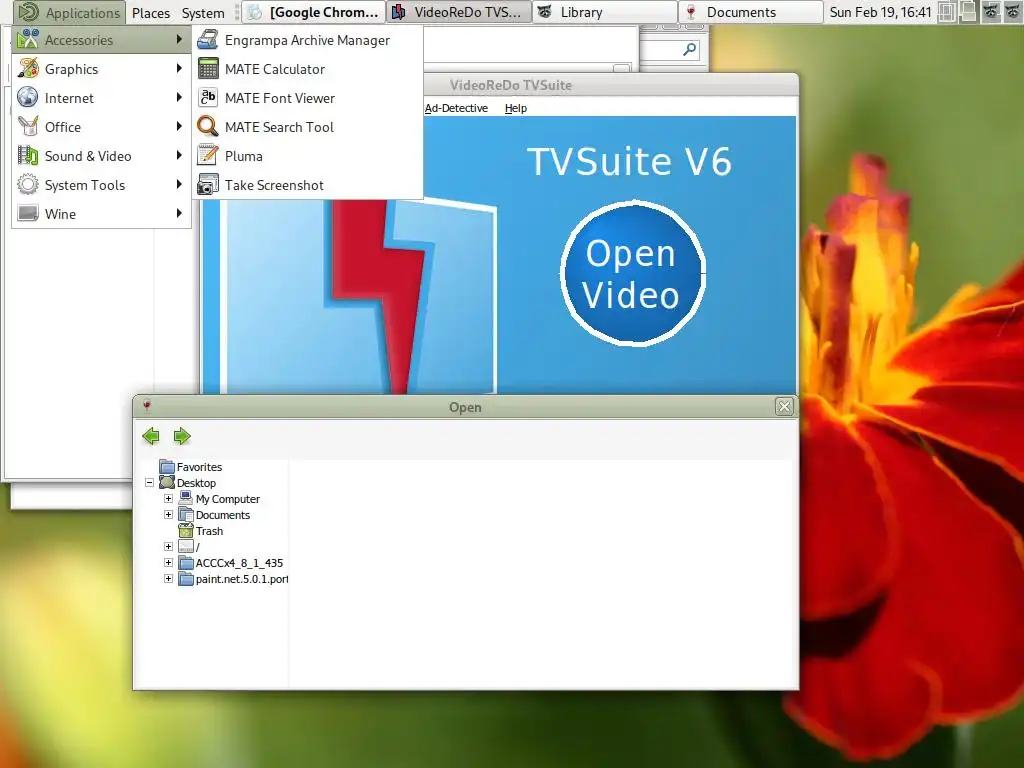Switch to Library taskbar window
The width and height of the screenshot is (1024, 768).
point(605,12)
